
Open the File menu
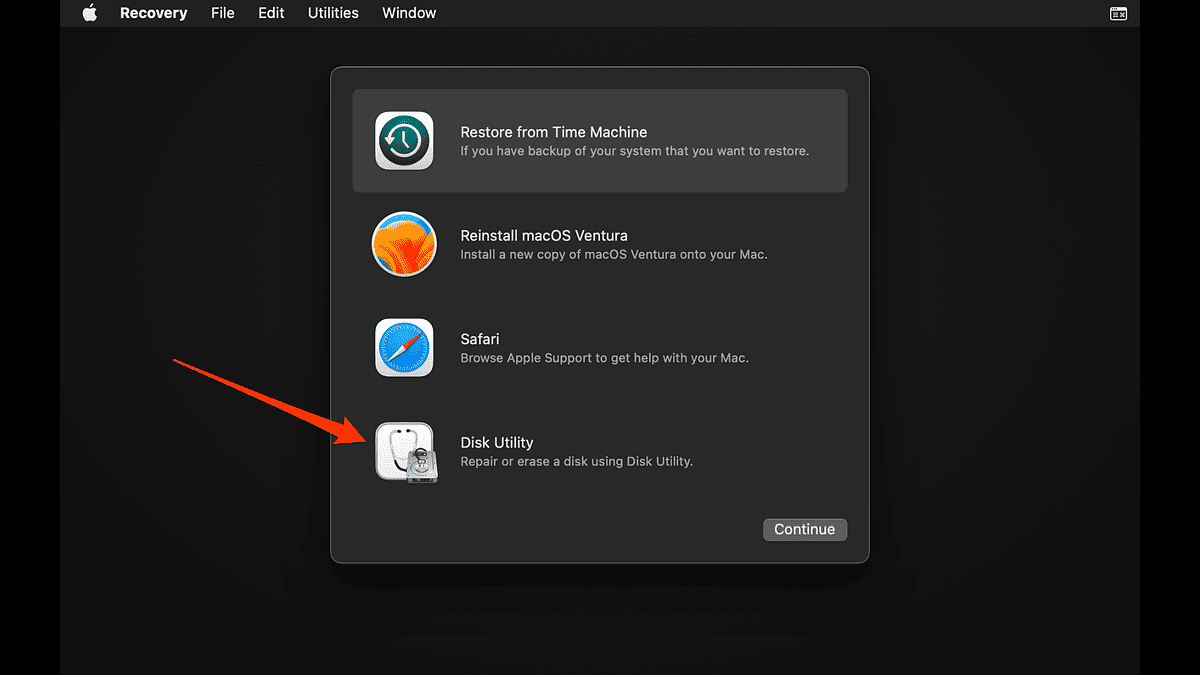(x=222, y=13)
